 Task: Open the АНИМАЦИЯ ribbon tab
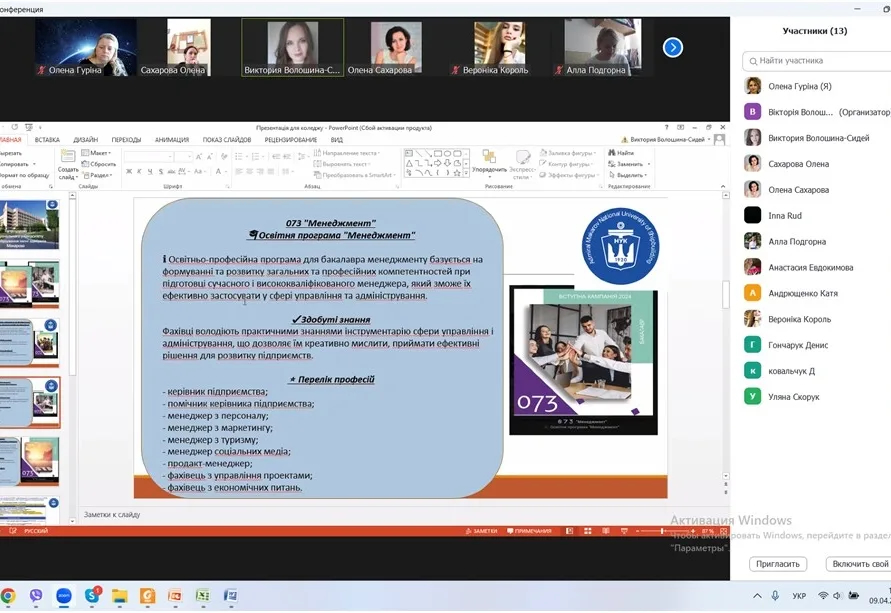point(171,140)
